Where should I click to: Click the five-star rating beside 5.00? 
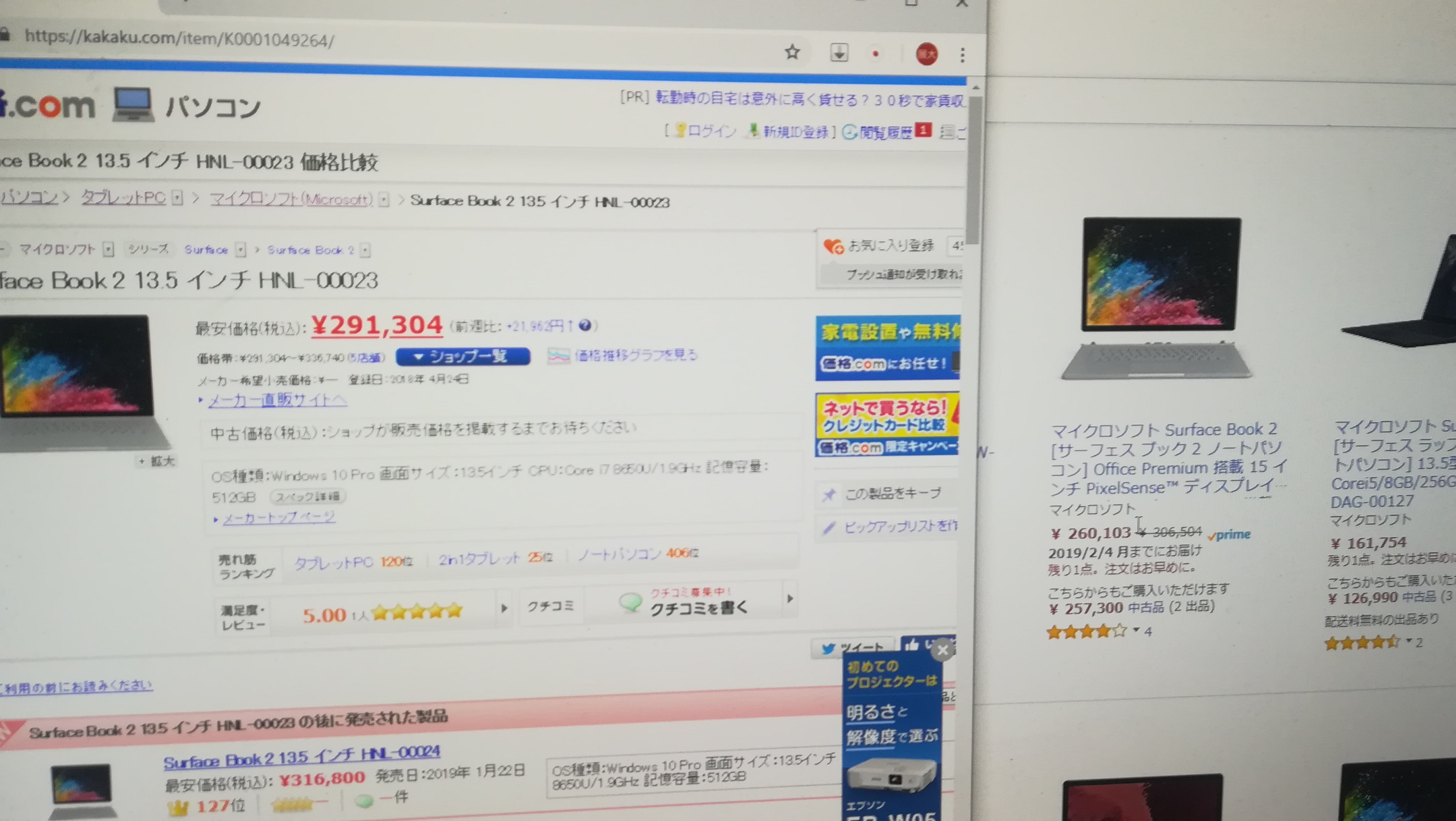417,611
